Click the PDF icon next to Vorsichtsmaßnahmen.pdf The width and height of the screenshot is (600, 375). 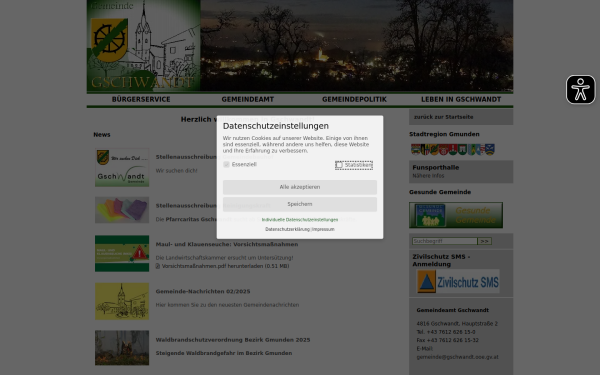(158, 266)
